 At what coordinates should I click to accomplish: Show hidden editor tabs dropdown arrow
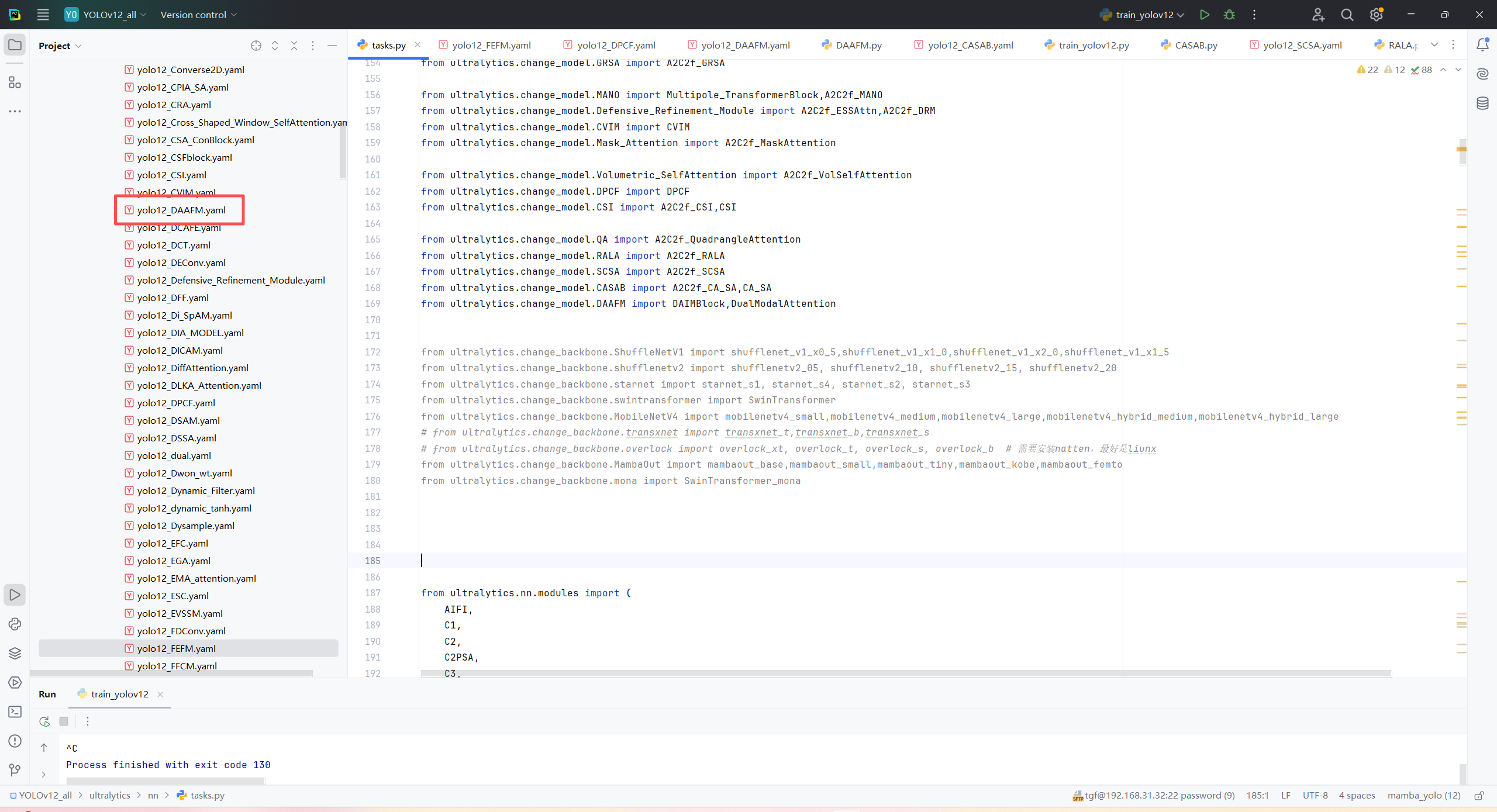pyautogui.click(x=1434, y=45)
